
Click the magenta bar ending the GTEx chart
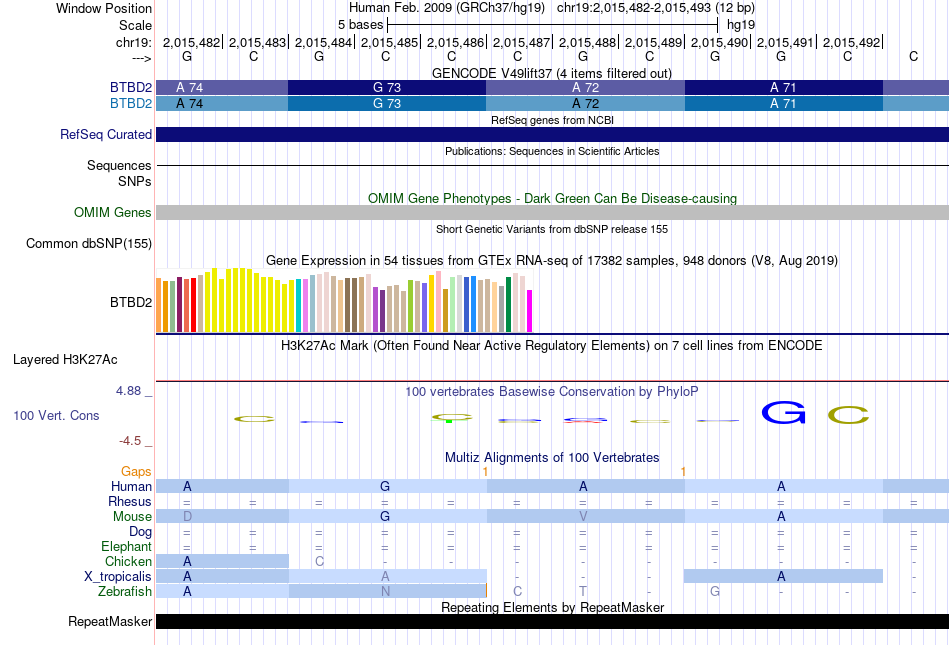point(530,311)
